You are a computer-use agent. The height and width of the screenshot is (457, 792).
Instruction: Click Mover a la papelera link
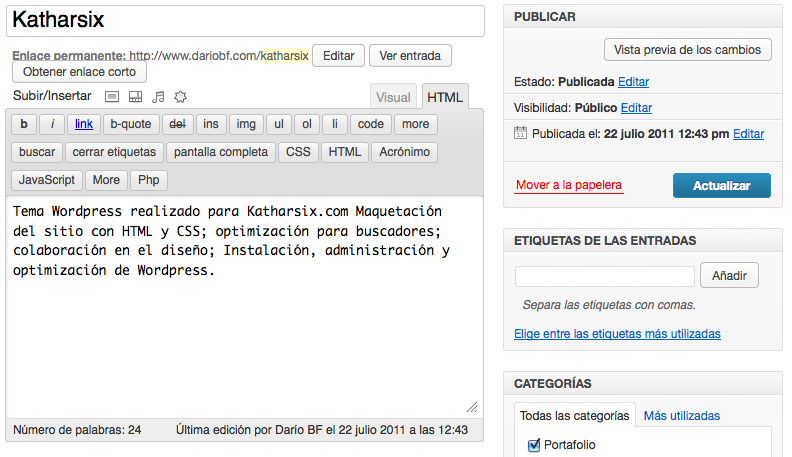[568, 185]
